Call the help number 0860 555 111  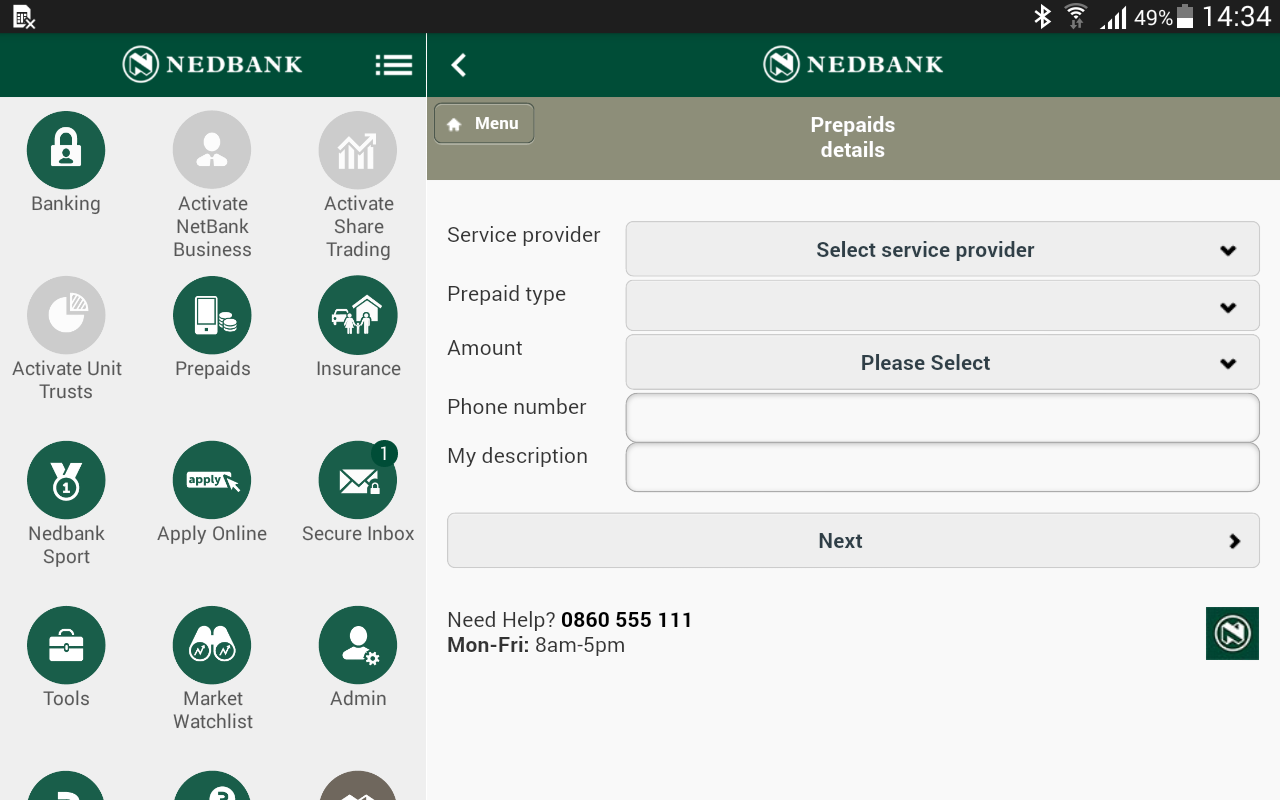click(x=627, y=620)
